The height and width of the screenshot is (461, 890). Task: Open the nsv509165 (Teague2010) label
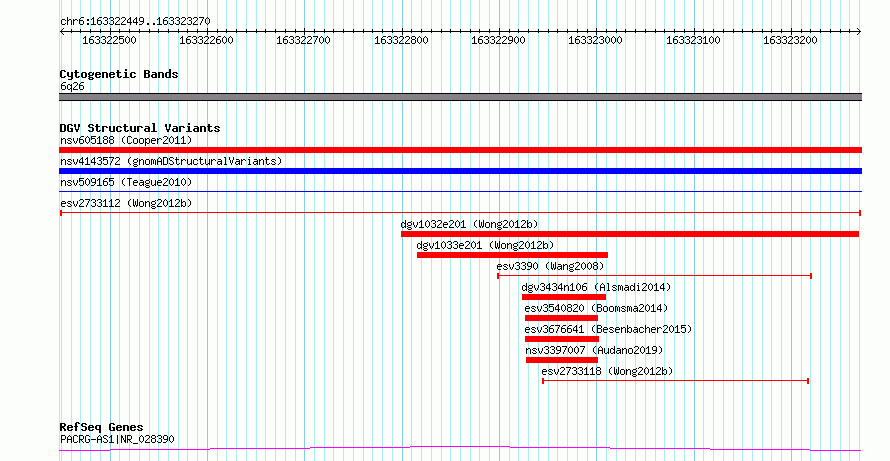coord(126,182)
